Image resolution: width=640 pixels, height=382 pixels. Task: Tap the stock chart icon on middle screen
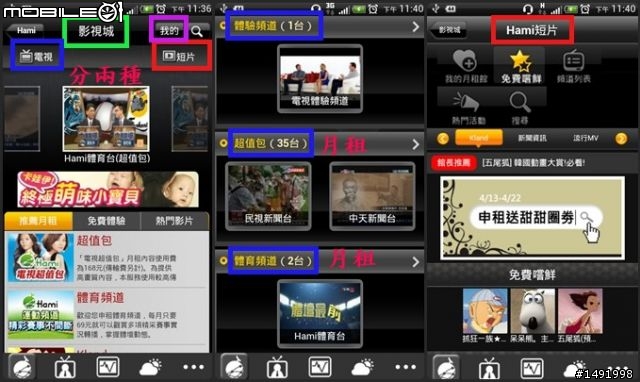tap(320, 367)
